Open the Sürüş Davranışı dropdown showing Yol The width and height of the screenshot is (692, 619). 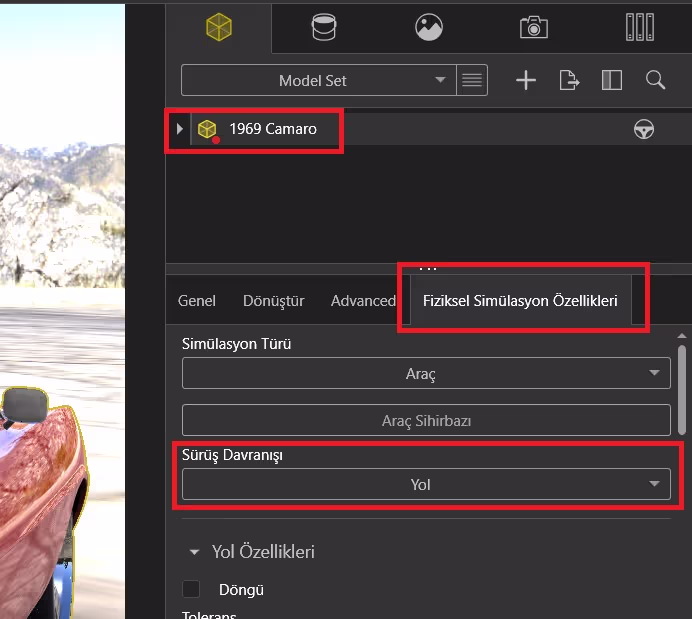point(426,484)
